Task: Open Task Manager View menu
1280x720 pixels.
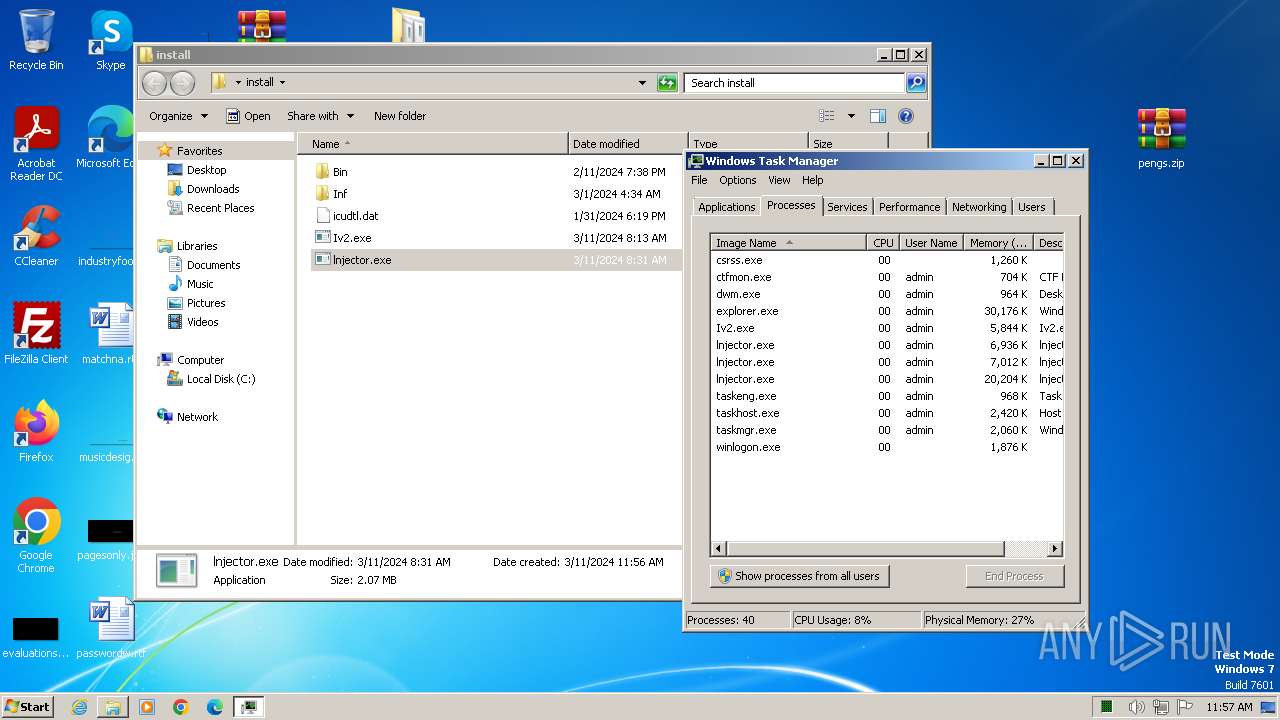Action: [x=779, y=180]
